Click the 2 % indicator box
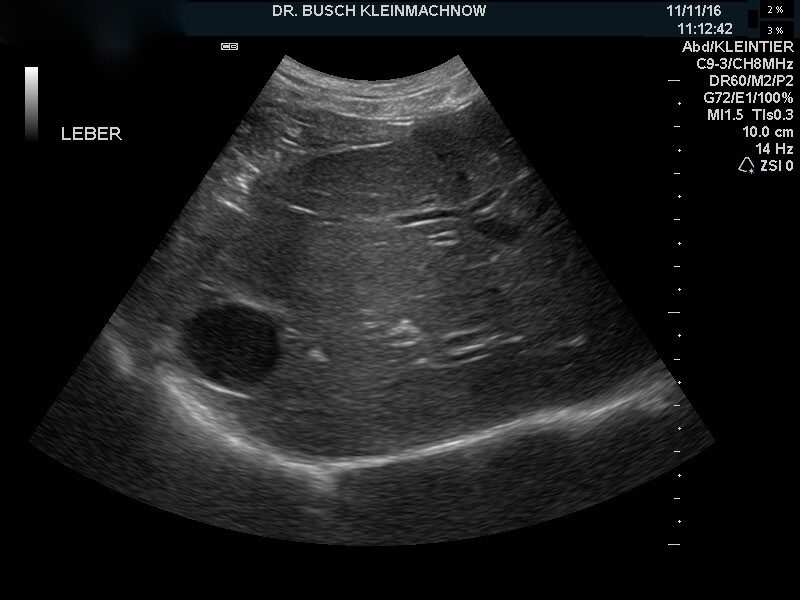 (x=775, y=9)
